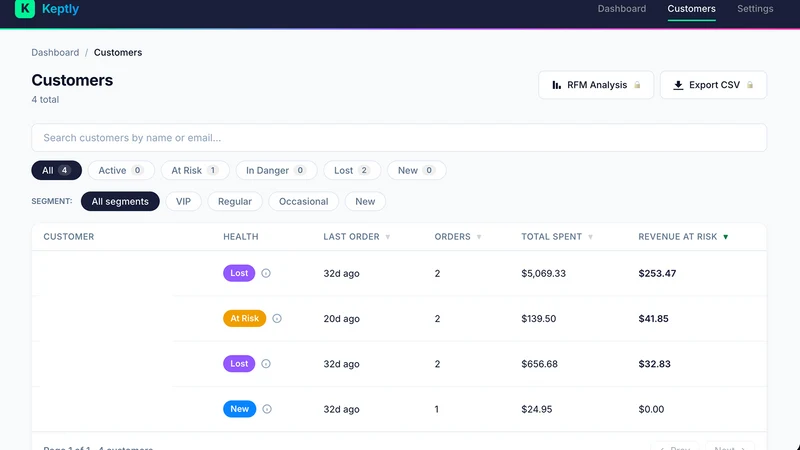Sort by Total Spent column arrow
Viewport: 800px width, 450px height.
point(590,237)
